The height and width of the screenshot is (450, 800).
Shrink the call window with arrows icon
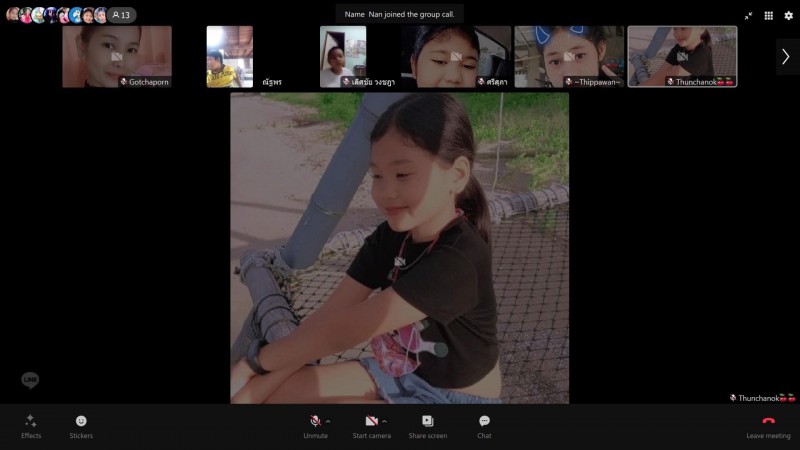[748, 15]
